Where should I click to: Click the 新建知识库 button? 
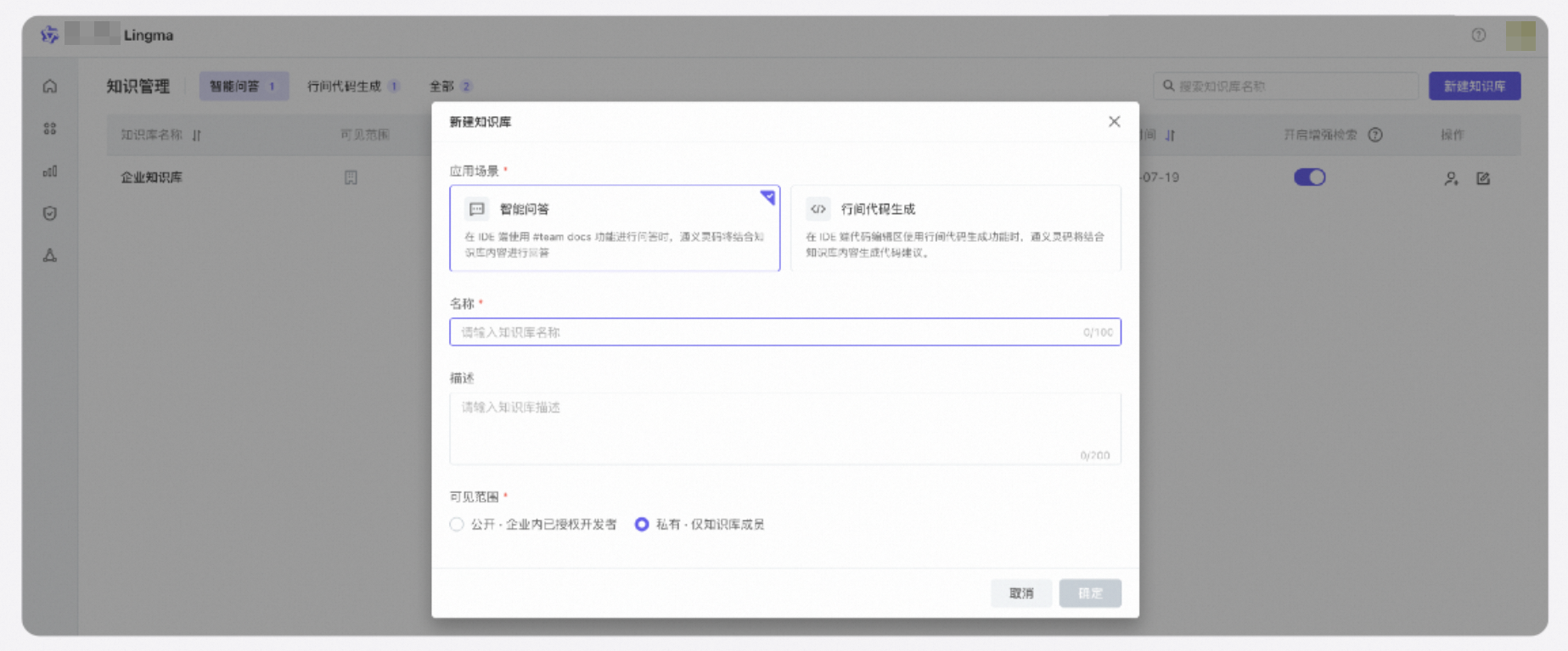[1475, 86]
